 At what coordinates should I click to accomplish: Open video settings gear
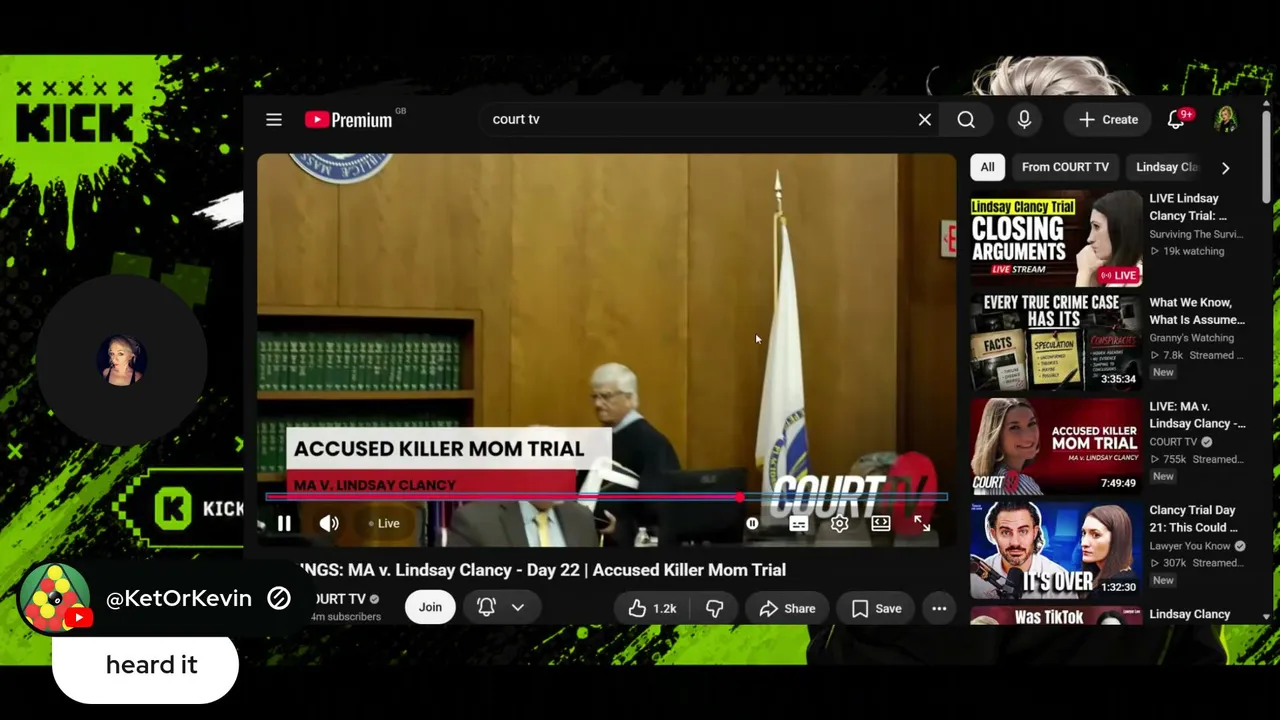click(x=840, y=523)
